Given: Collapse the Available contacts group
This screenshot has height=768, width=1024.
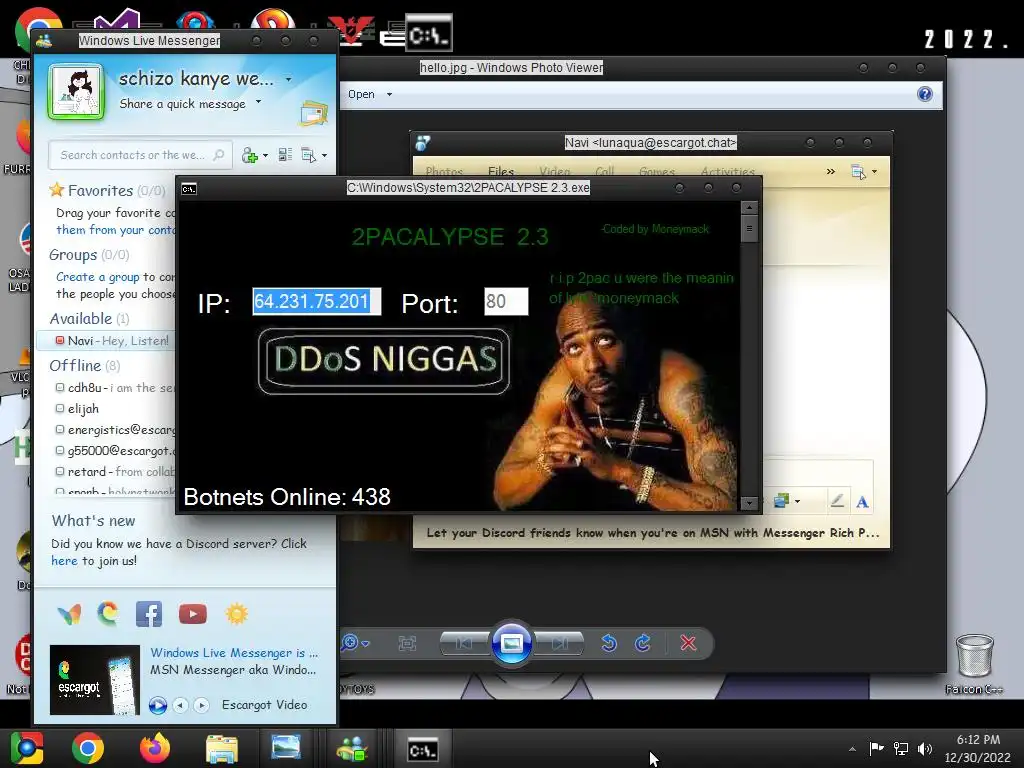Looking at the screenshot, I should click(x=89, y=318).
